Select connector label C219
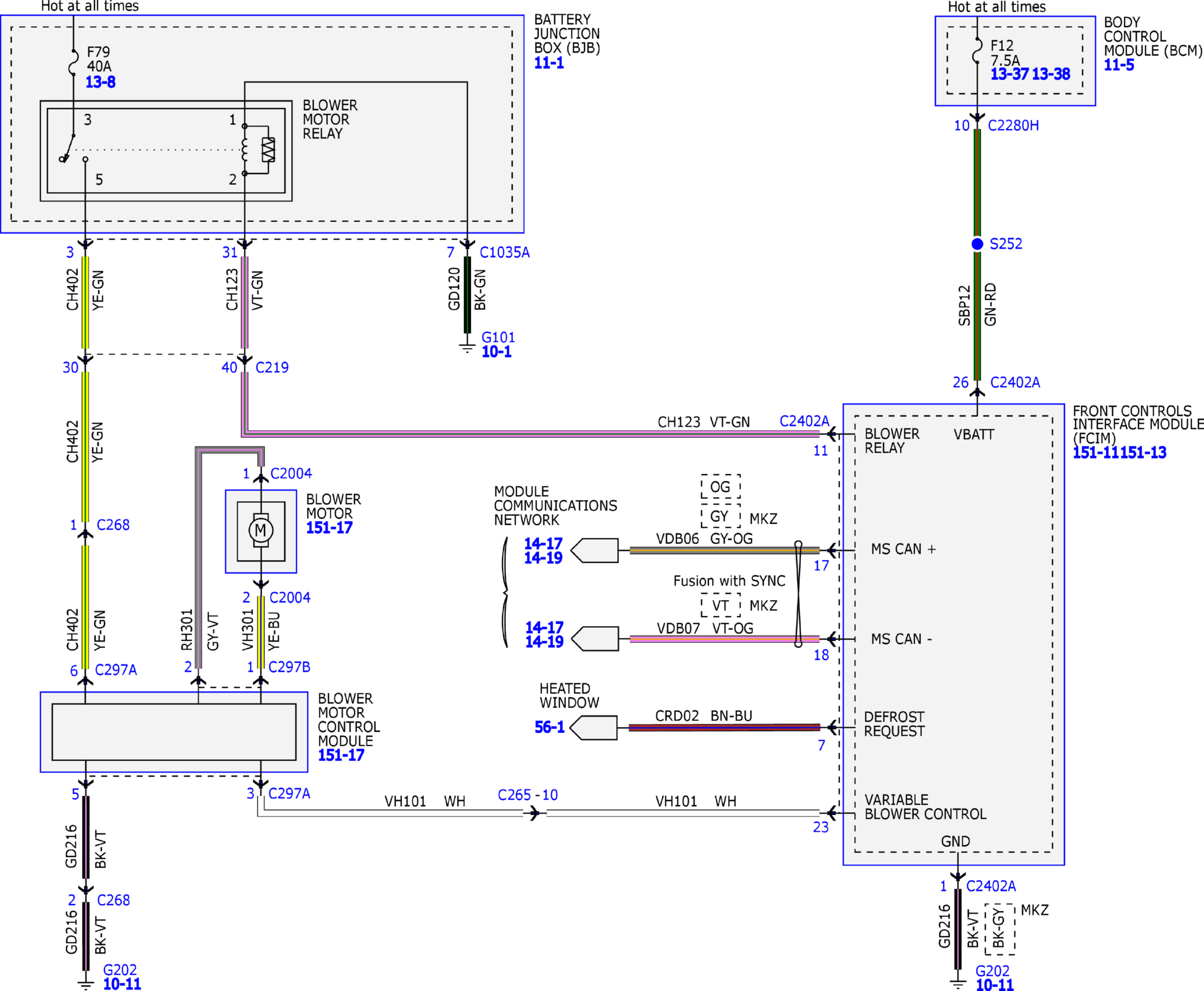This screenshot has height=991, width=1204. (272, 368)
